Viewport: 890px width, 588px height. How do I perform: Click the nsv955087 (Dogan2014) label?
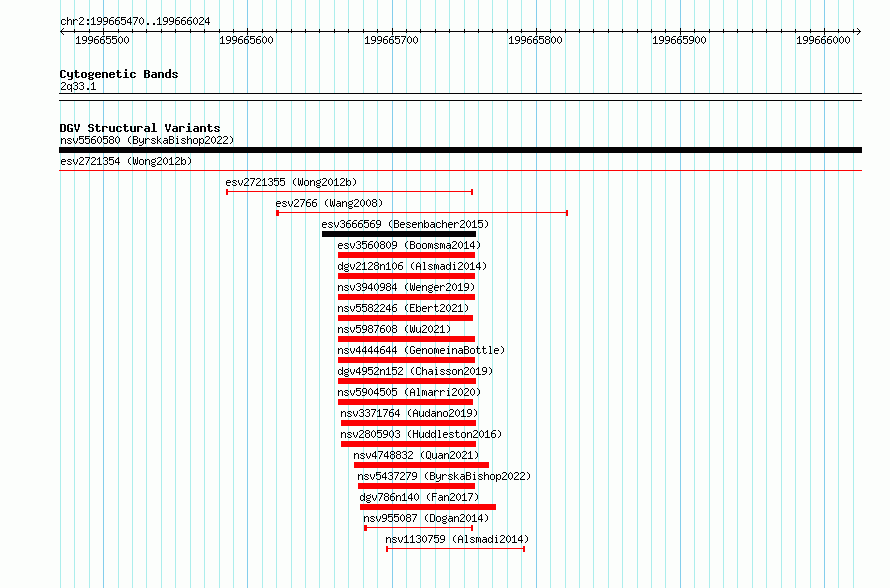tap(426, 518)
